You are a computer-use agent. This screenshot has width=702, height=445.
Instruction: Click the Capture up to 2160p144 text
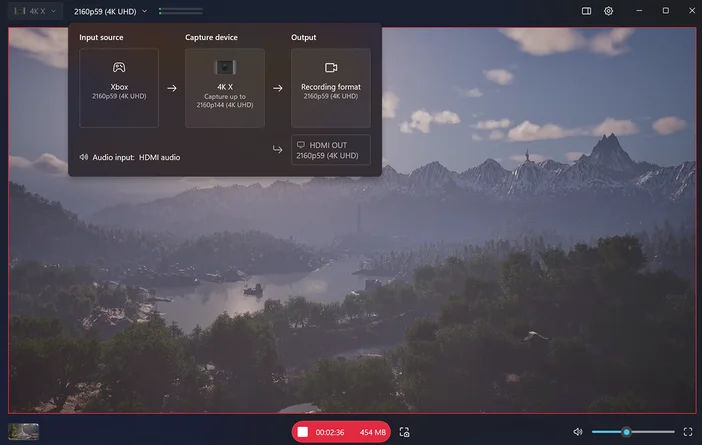click(x=225, y=101)
